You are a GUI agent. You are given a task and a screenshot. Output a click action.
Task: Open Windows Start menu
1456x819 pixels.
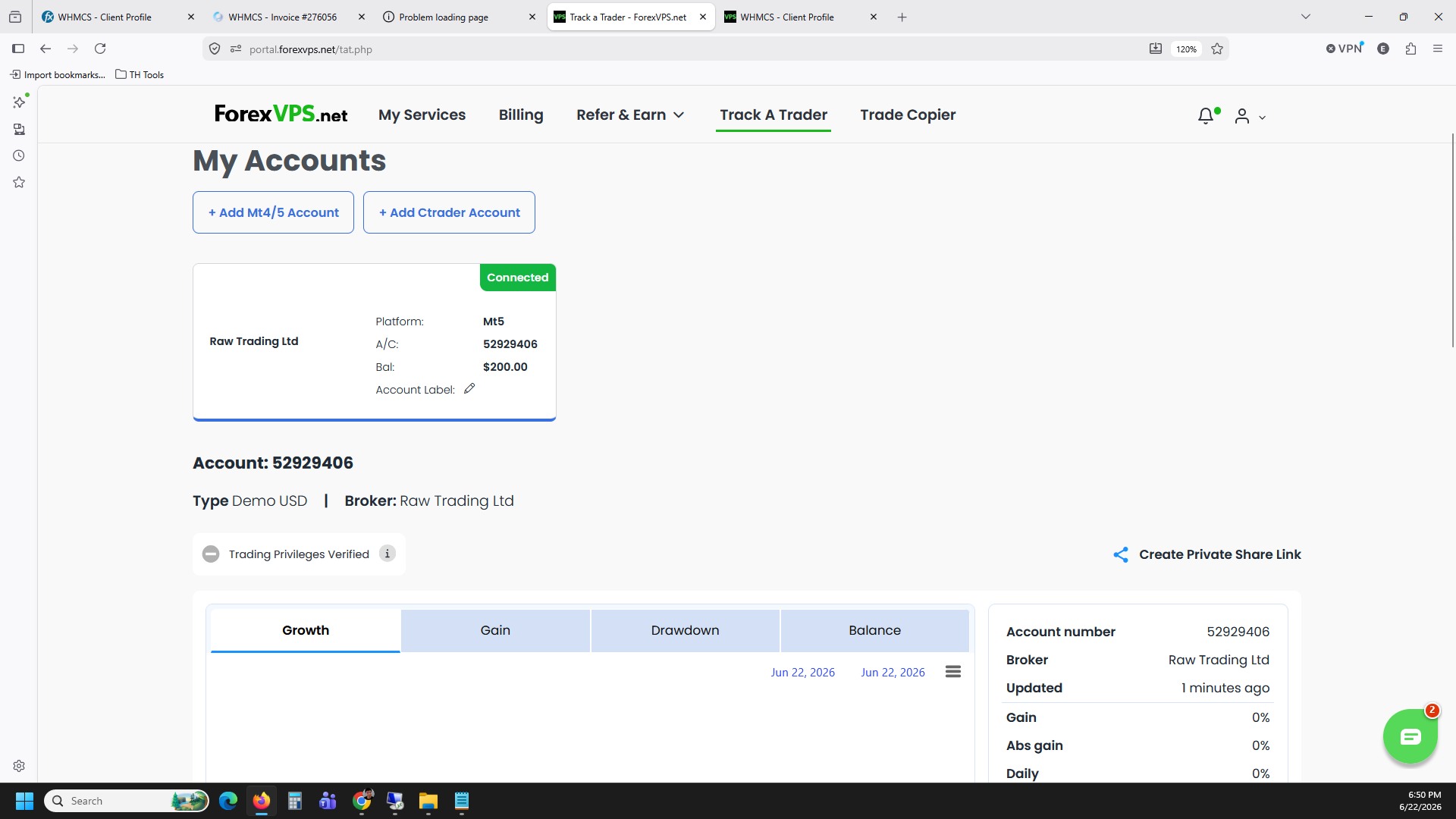pyautogui.click(x=24, y=801)
